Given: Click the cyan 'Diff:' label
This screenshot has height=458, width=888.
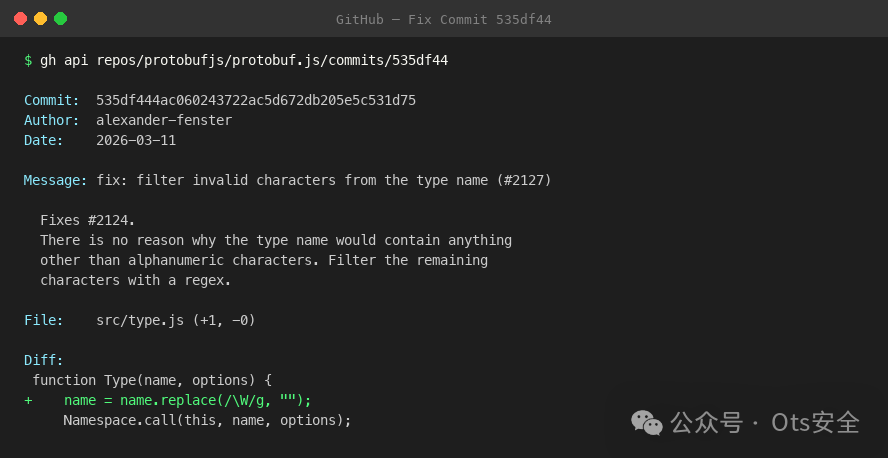Looking at the screenshot, I should point(44,360).
